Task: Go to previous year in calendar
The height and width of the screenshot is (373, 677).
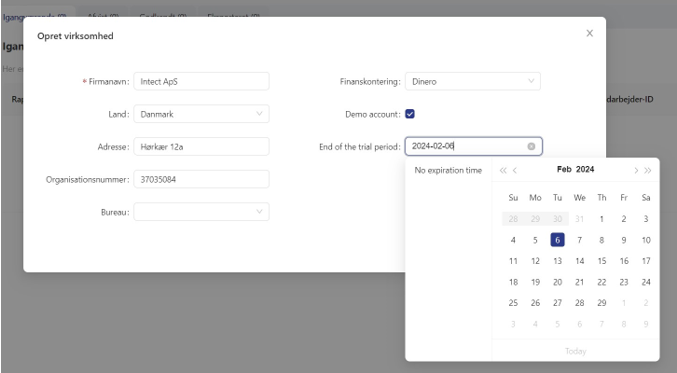Action: (x=503, y=170)
